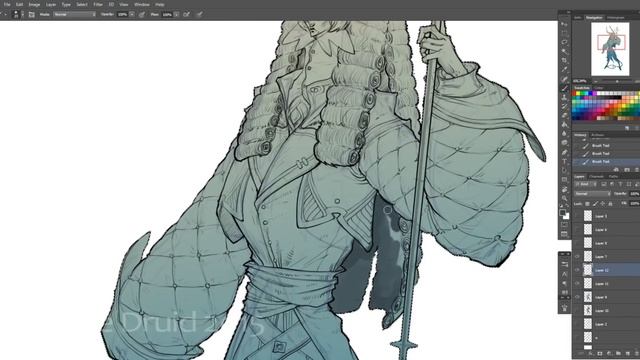Viewport: 640px width, 360px height.
Task: Select the Dodge tool
Action: [x=564, y=142]
